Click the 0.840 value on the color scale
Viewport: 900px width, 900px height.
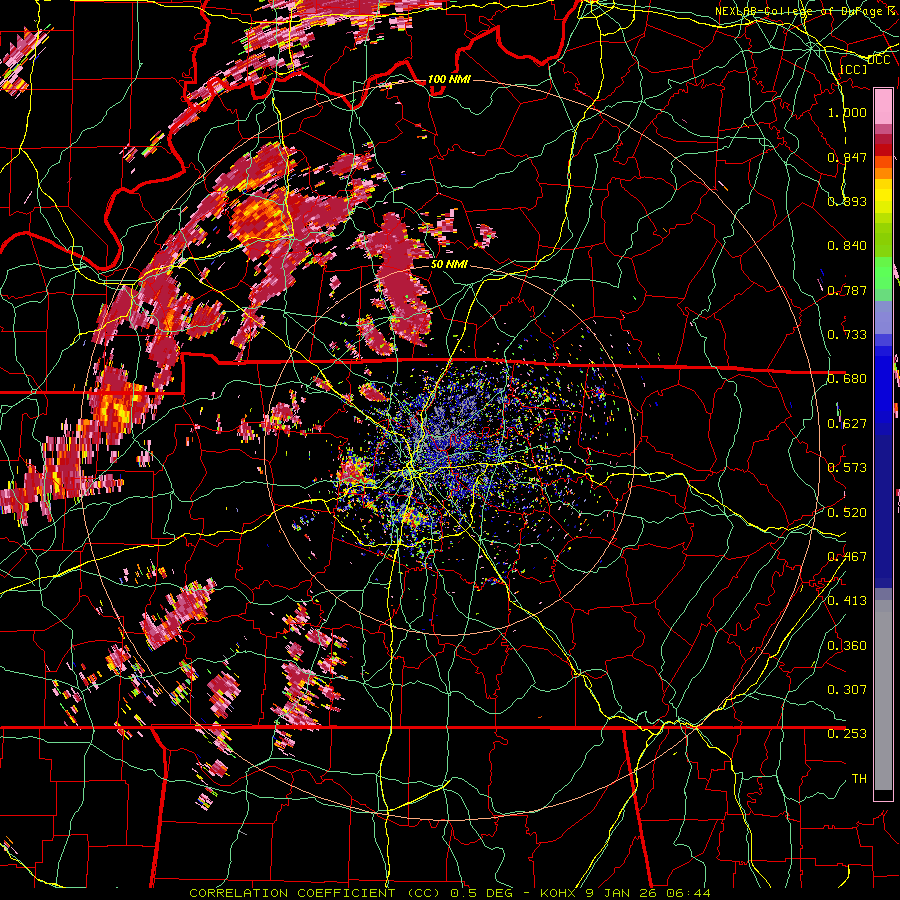tap(847, 246)
